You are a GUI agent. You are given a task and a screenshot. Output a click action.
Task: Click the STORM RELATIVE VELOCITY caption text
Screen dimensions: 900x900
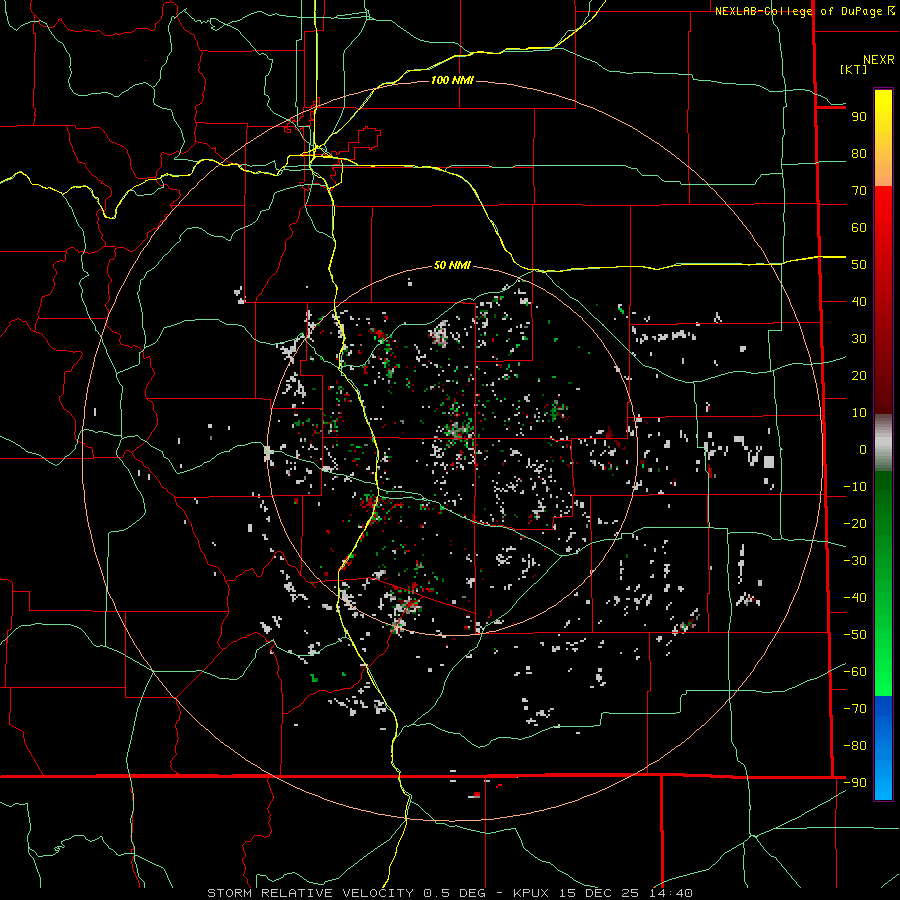(310, 893)
